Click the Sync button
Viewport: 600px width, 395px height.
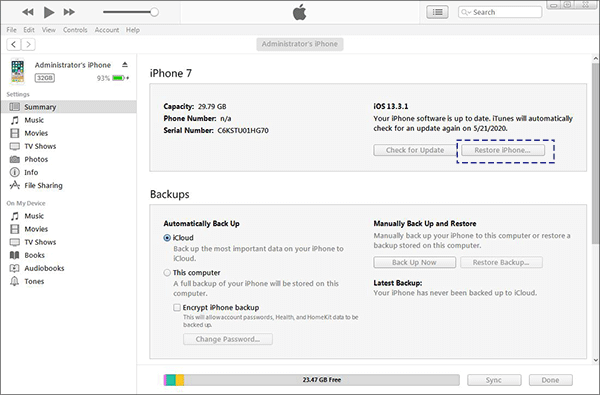coord(494,380)
